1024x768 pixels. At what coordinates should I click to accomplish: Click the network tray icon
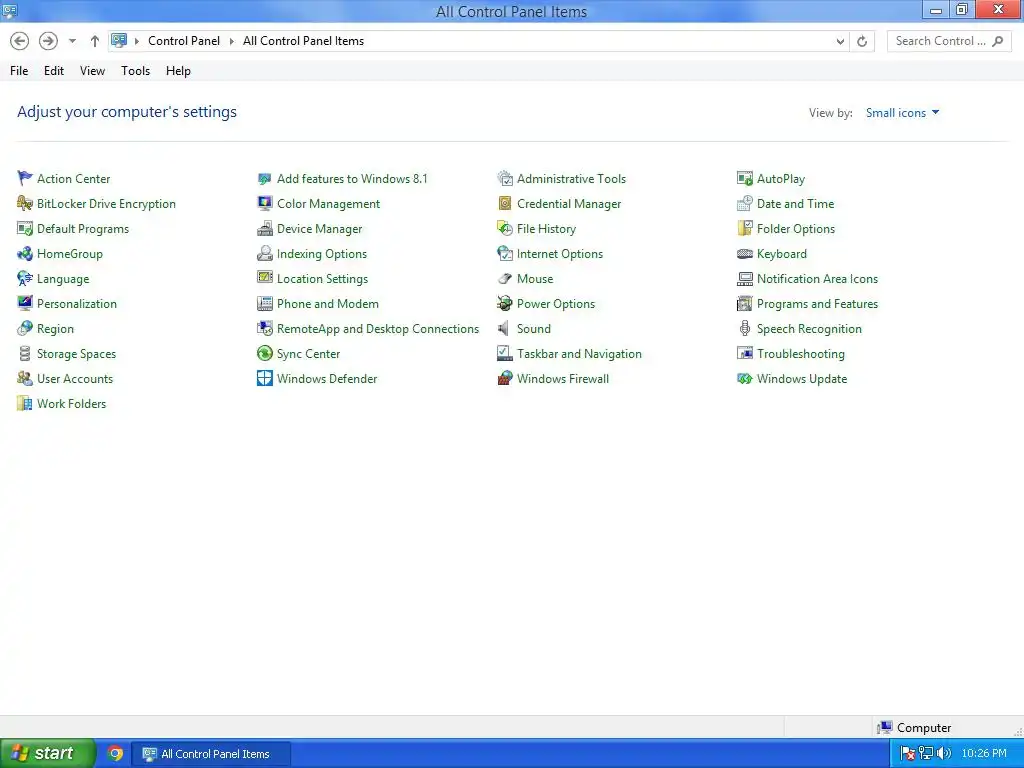926,754
